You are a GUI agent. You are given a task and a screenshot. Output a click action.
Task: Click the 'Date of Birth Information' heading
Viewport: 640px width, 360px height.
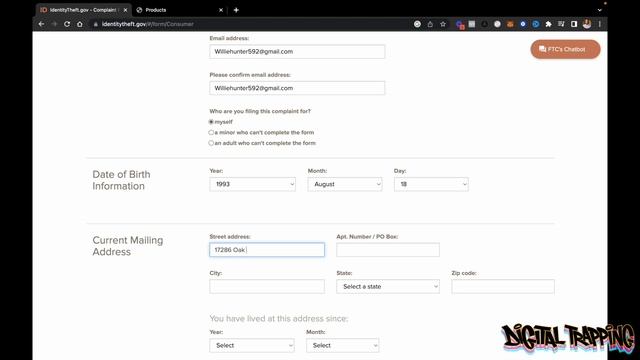tap(121, 180)
